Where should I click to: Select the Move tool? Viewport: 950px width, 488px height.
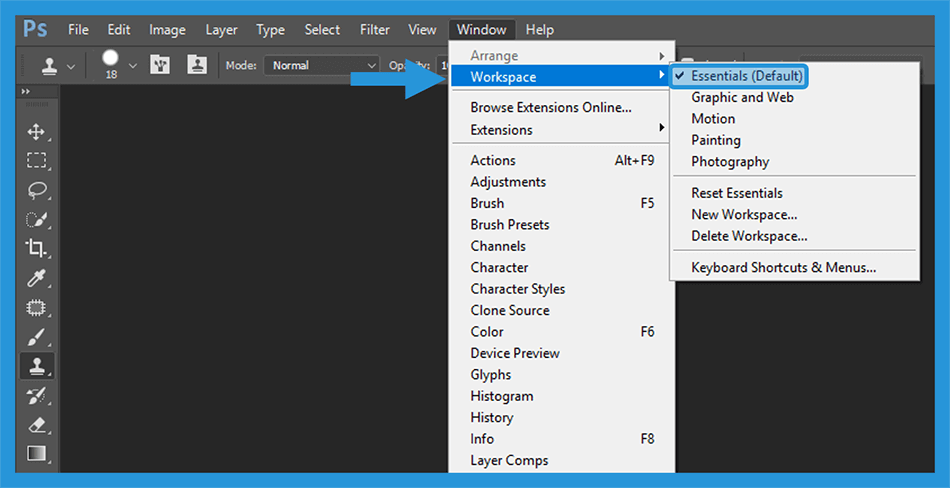coord(36,132)
